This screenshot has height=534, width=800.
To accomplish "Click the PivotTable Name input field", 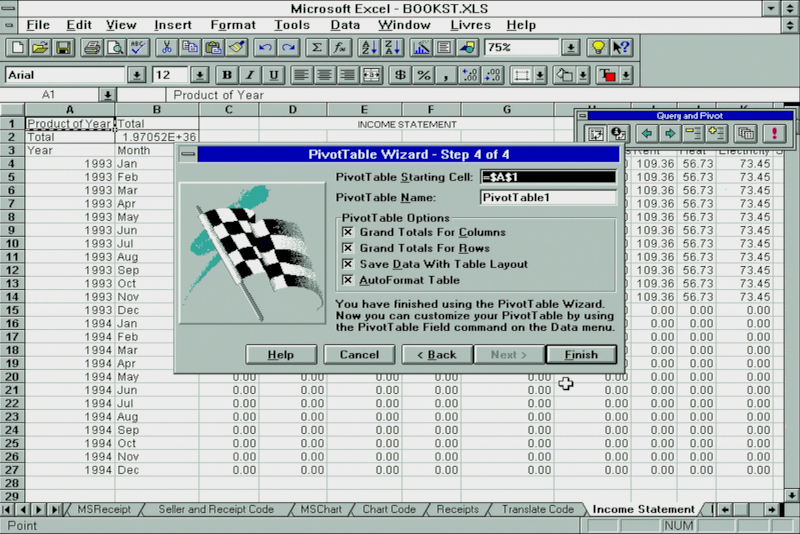I will (x=547, y=197).
